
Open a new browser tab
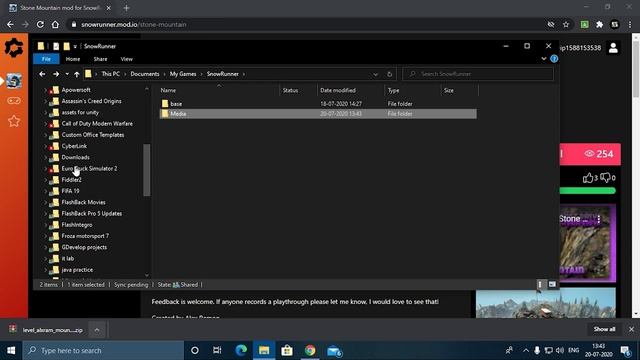coord(127,8)
